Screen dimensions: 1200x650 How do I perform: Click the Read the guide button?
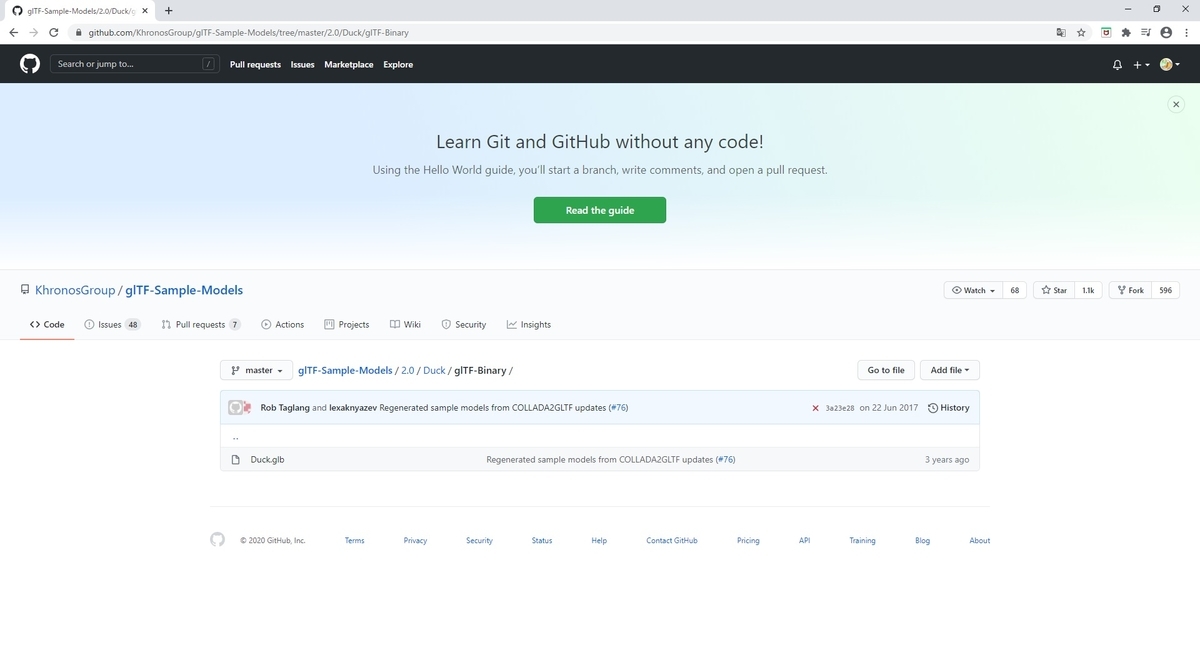coord(600,210)
